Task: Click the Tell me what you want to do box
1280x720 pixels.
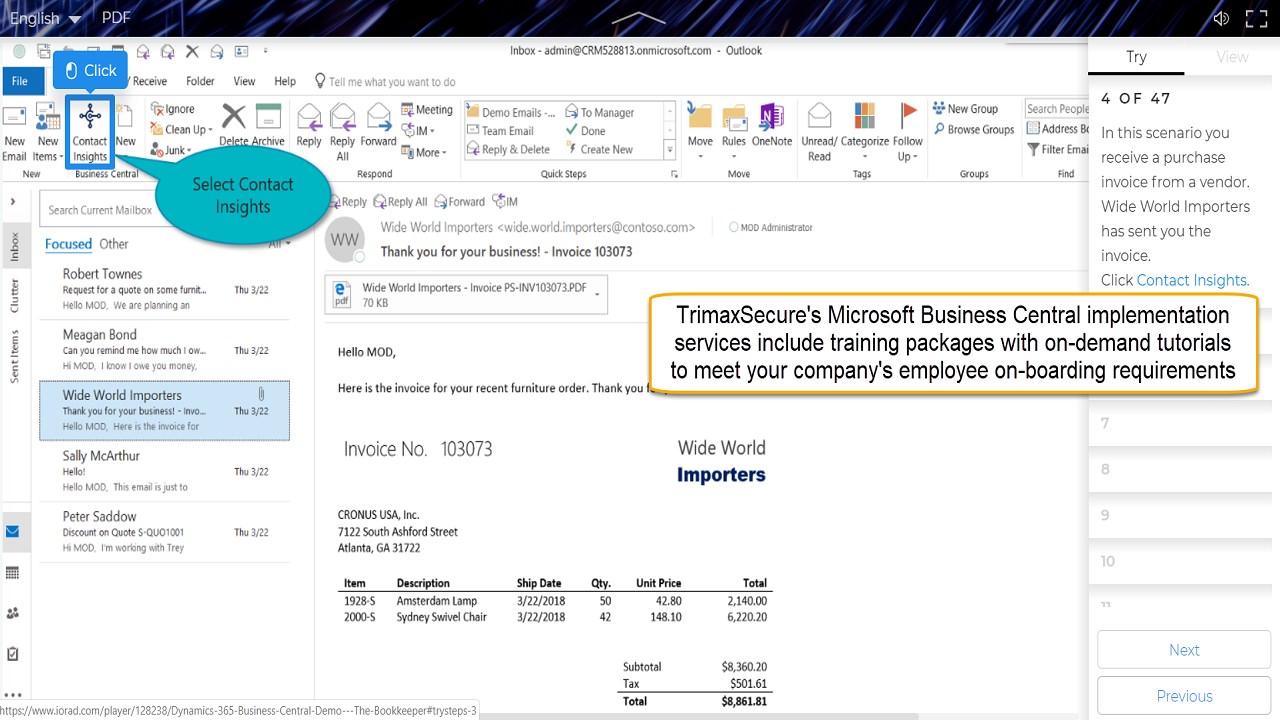Action: click(385, 82)
